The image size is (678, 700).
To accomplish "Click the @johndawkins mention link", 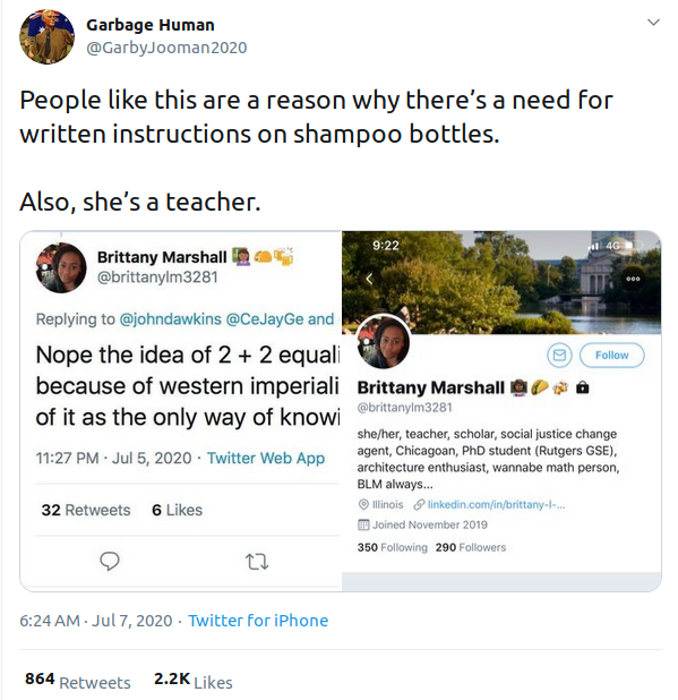I will [x=163, y=319].
